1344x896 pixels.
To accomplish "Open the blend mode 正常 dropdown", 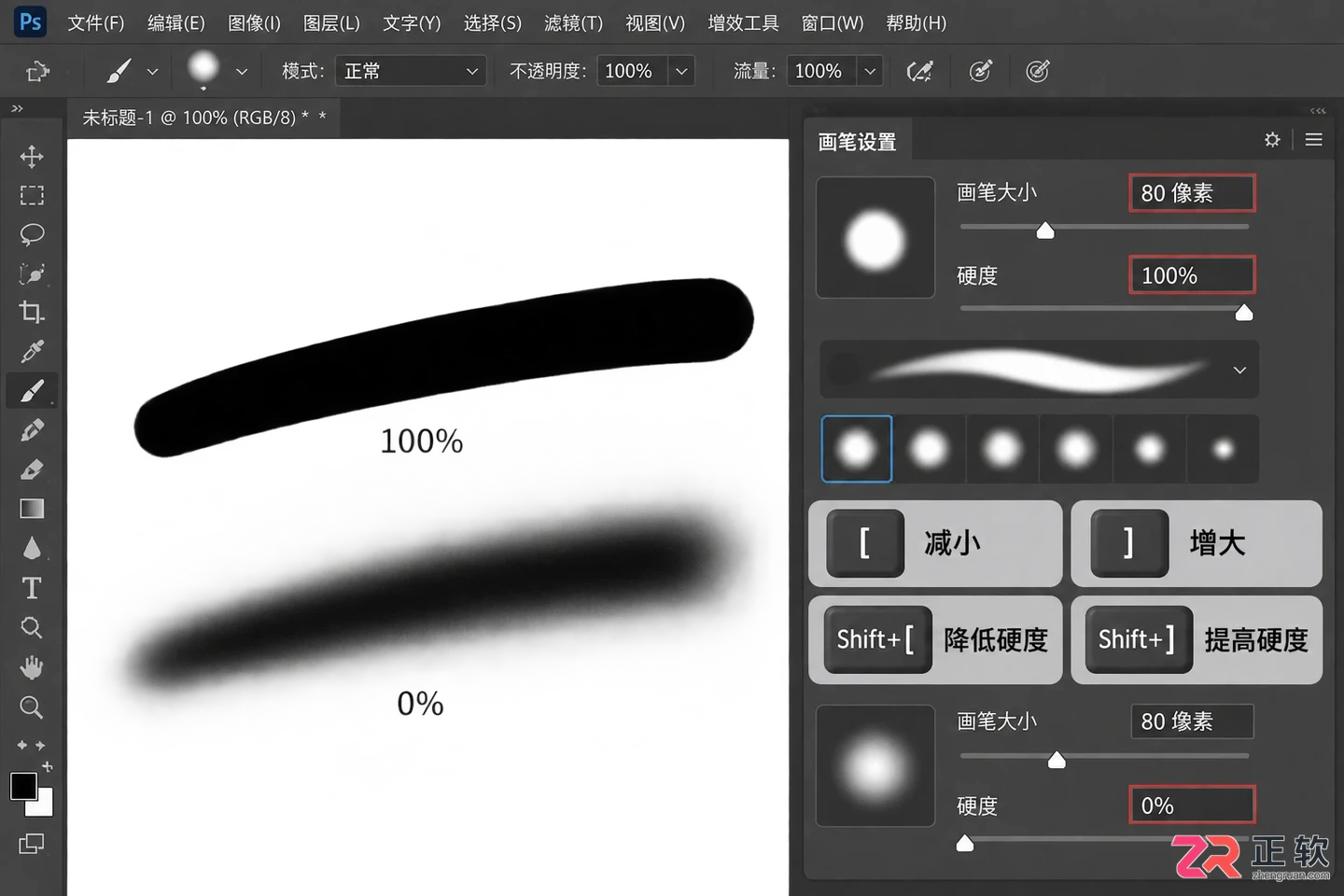I will pyautogui.click(x=411, y=71).
